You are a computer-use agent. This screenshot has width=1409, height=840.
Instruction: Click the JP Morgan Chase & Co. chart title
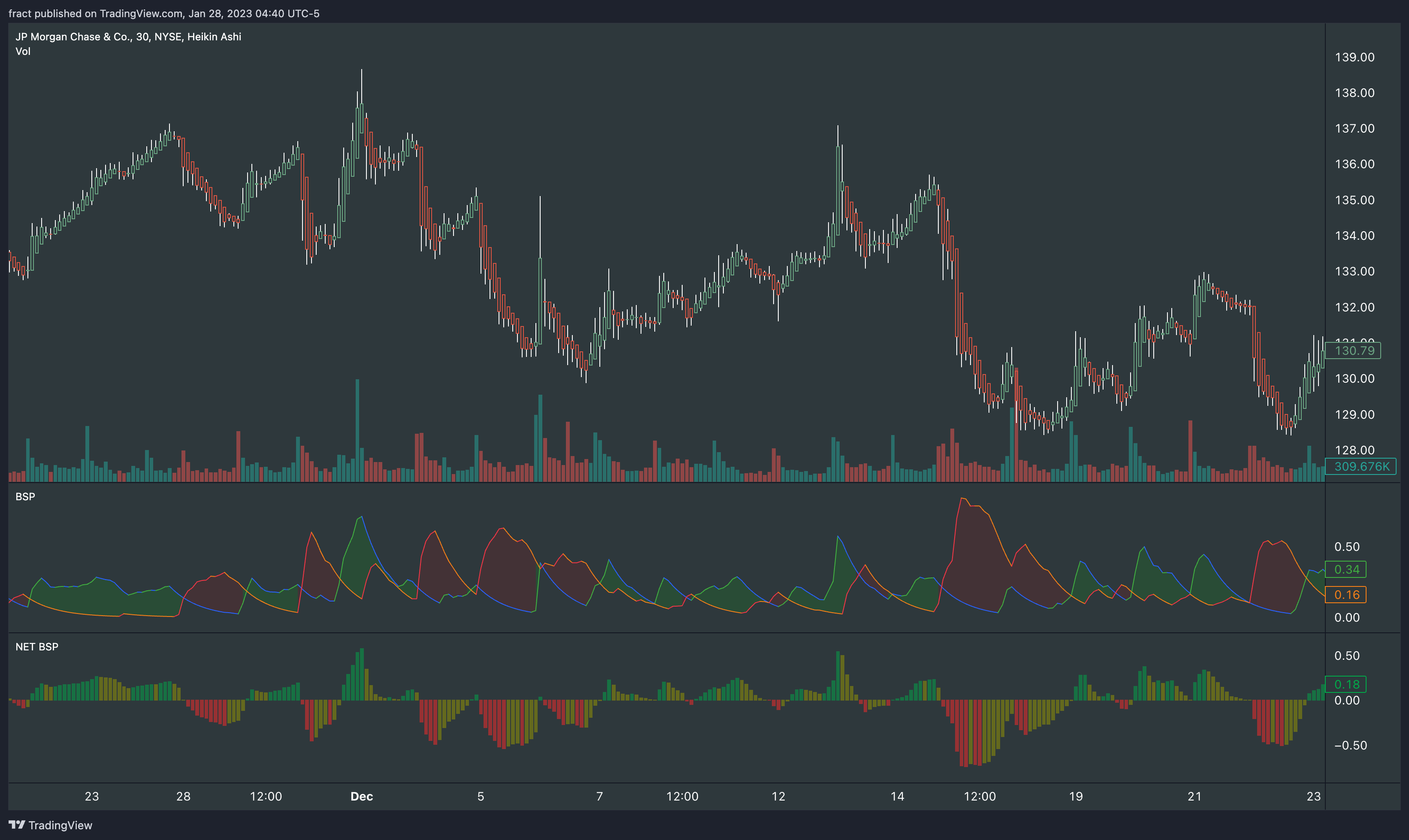128,37
